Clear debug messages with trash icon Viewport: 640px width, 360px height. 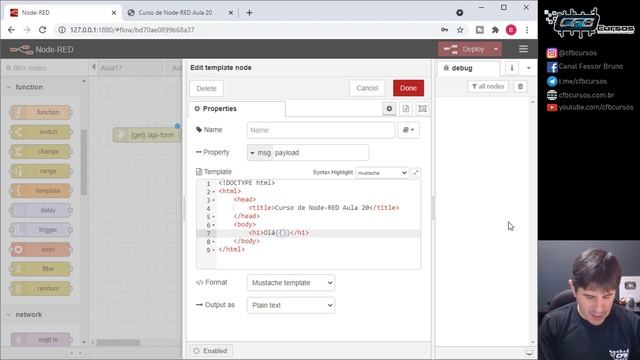(520, 87)
